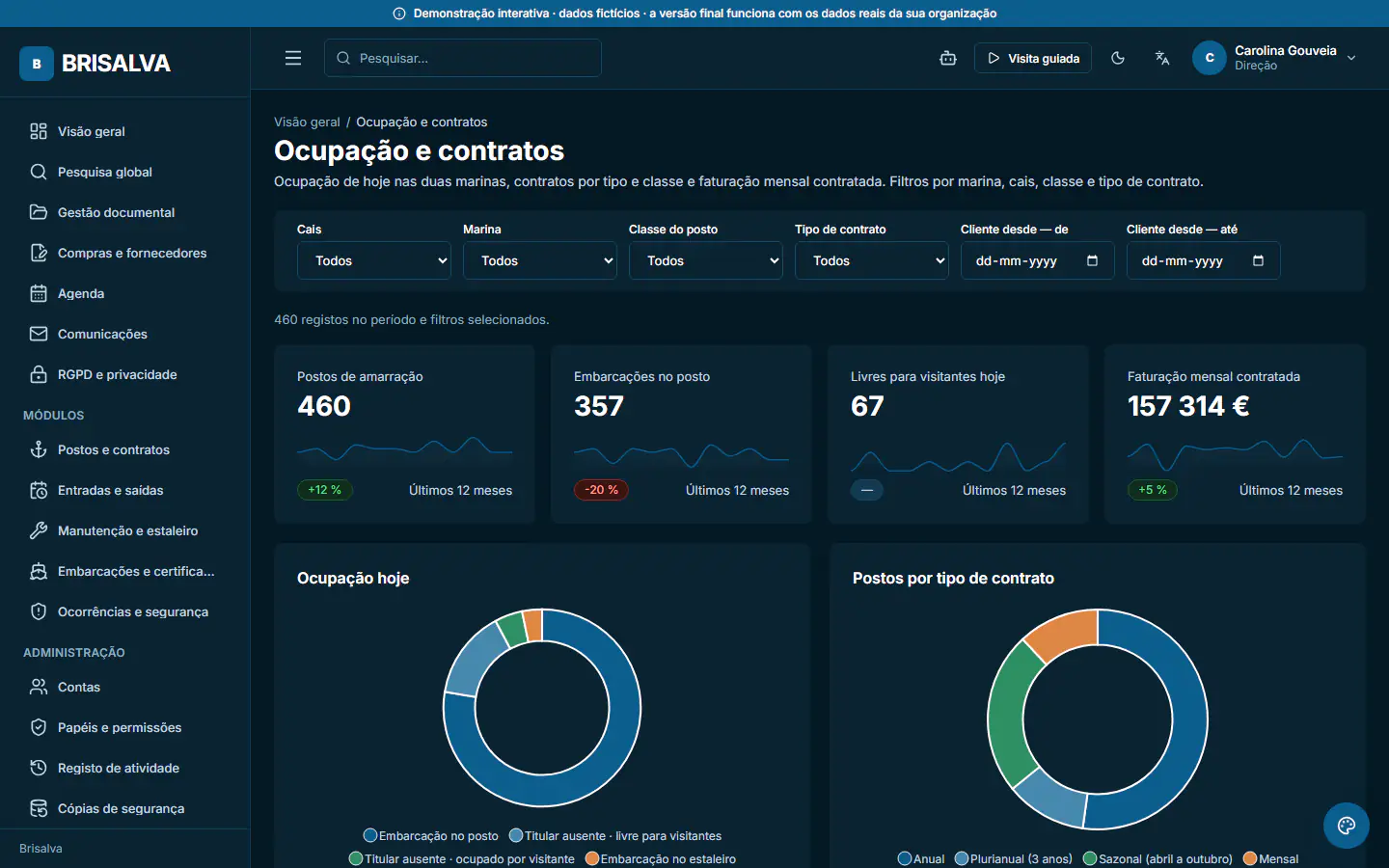Screen dimensions: 1389x868
Task: Open Cópias de segurança page
Action: point(125,808)
